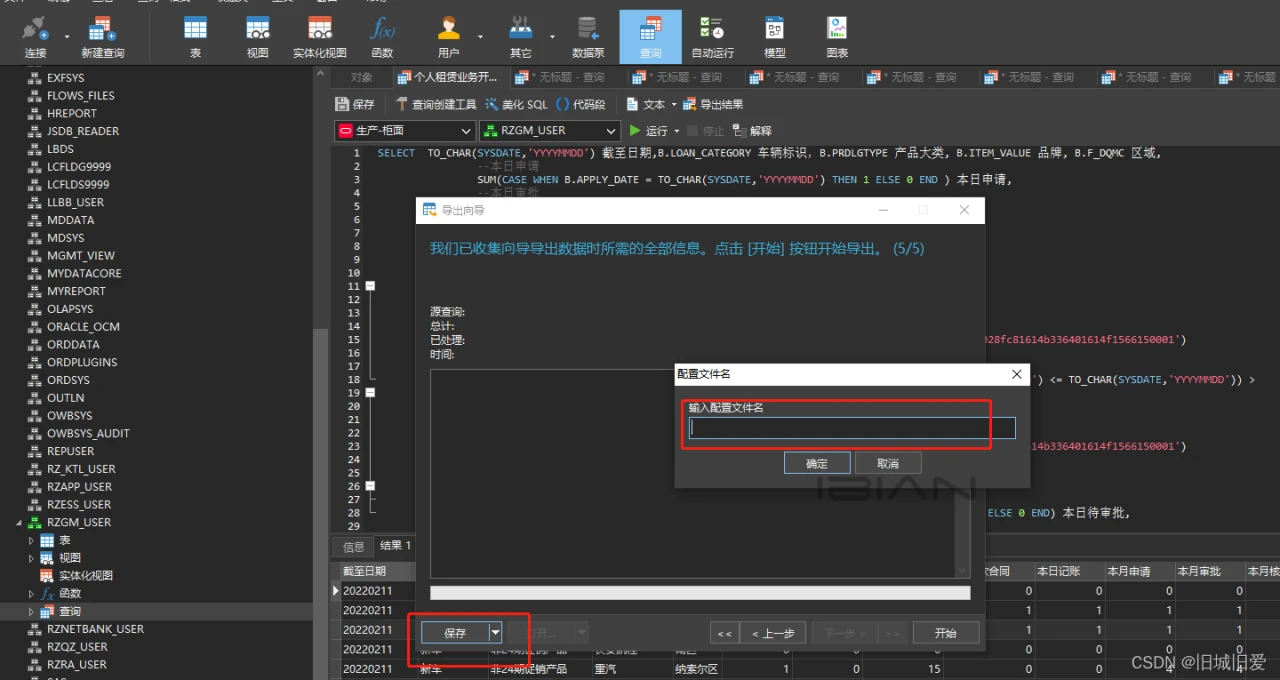
Task: Expand the 函数 node under RZGM_USER
Action: coord(31,593)
